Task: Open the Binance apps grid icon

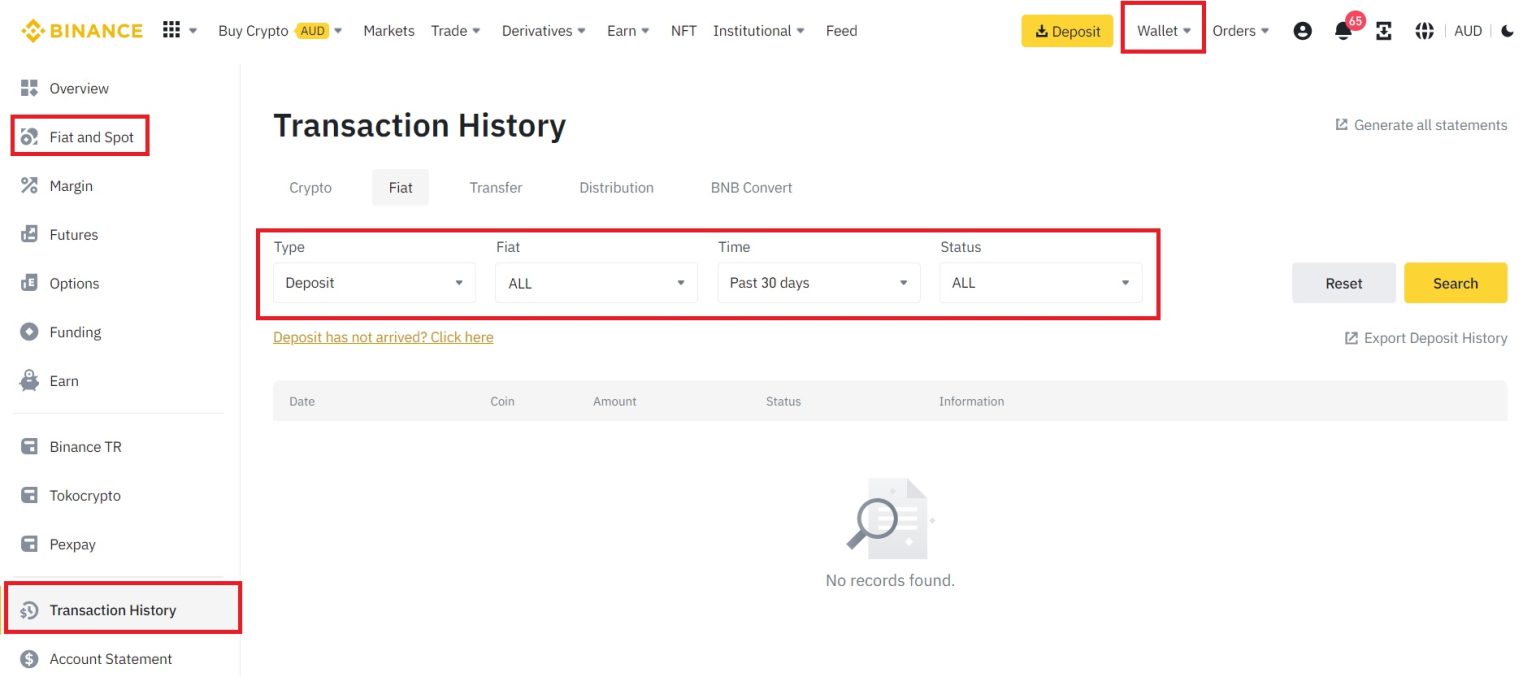Action: 172,30
